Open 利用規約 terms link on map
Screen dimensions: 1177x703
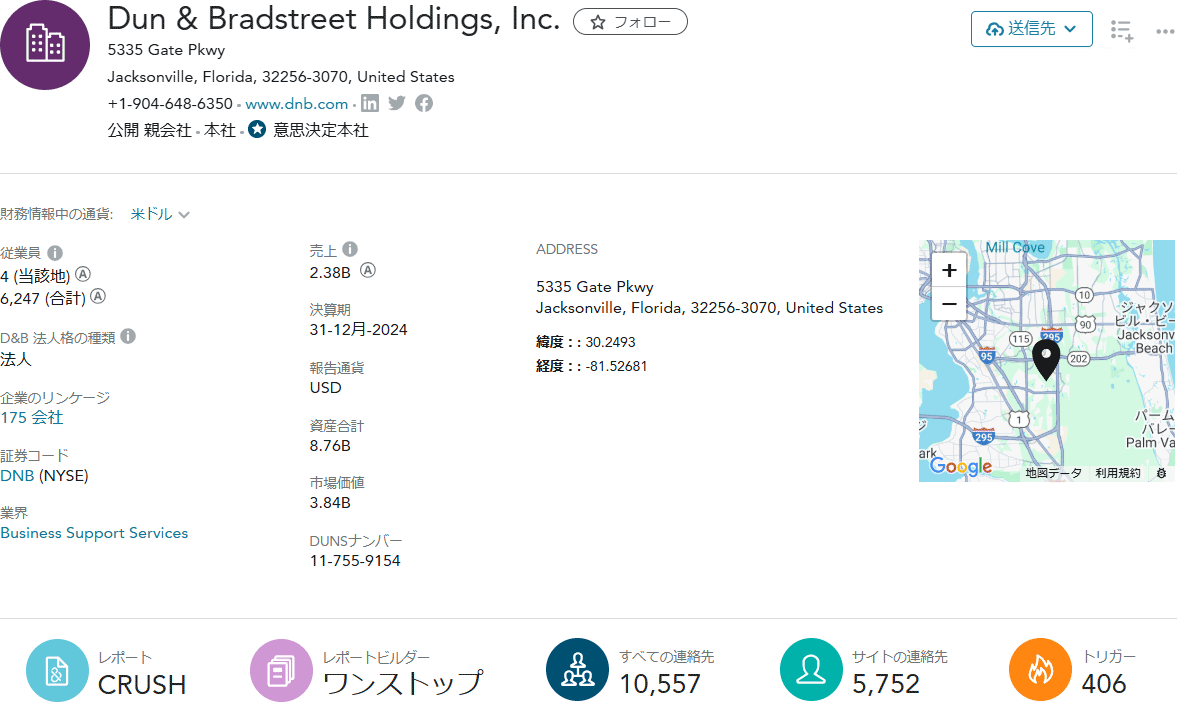1118,473
